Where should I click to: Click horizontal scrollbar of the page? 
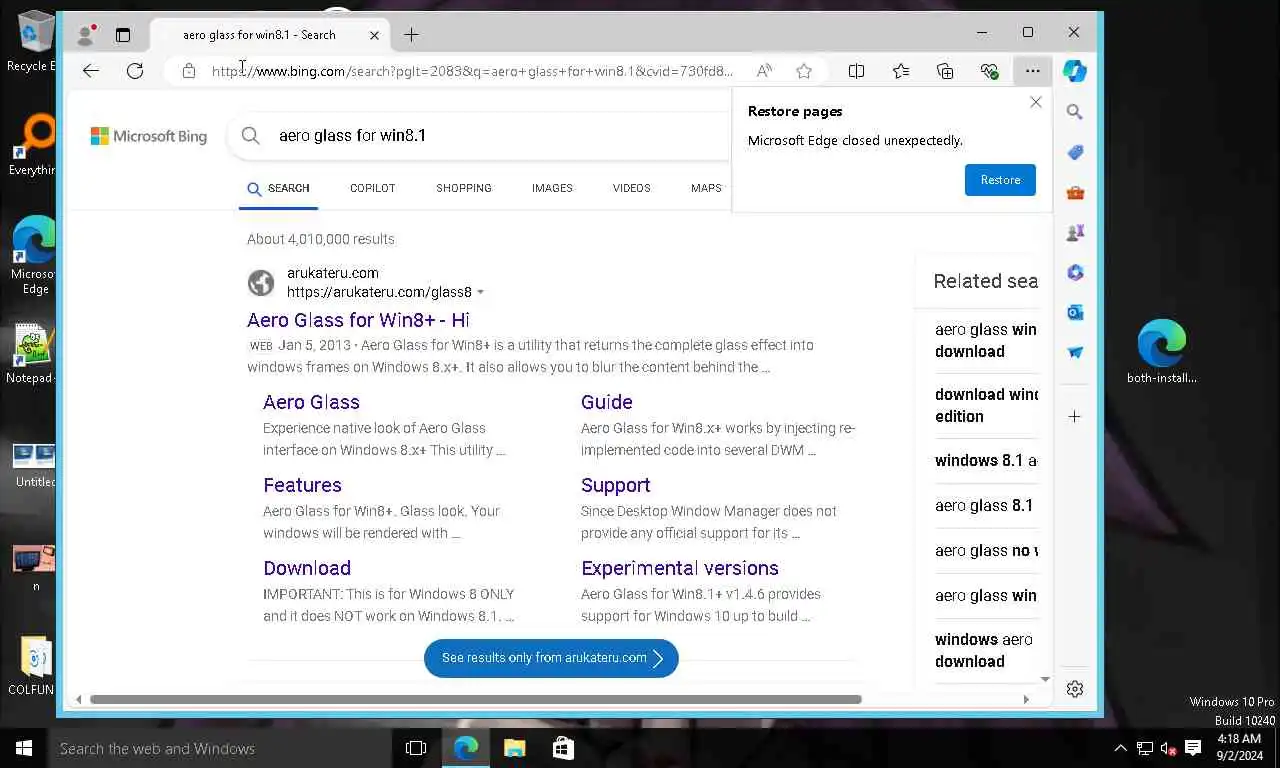point(476,699)
